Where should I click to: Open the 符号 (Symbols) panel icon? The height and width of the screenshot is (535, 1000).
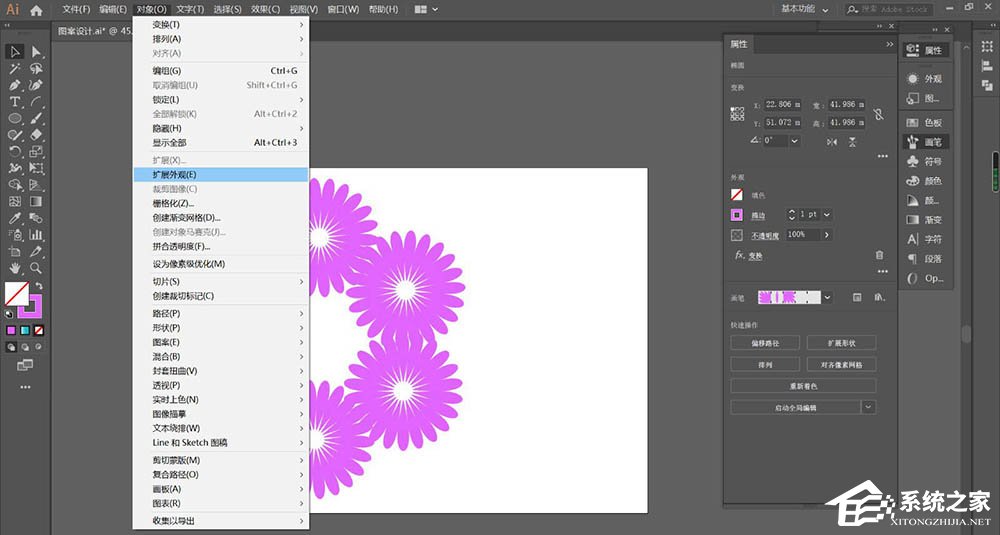coord(925,161)
